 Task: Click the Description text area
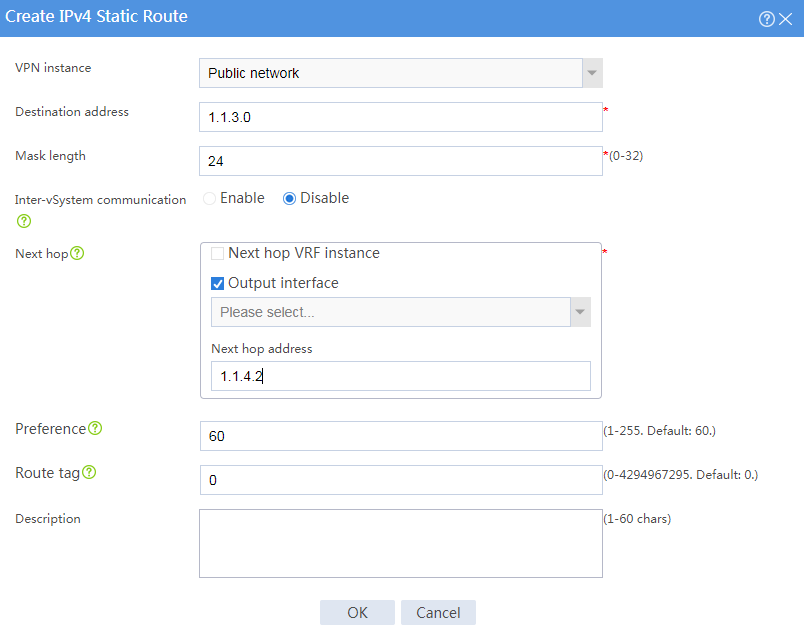point(400,545)
